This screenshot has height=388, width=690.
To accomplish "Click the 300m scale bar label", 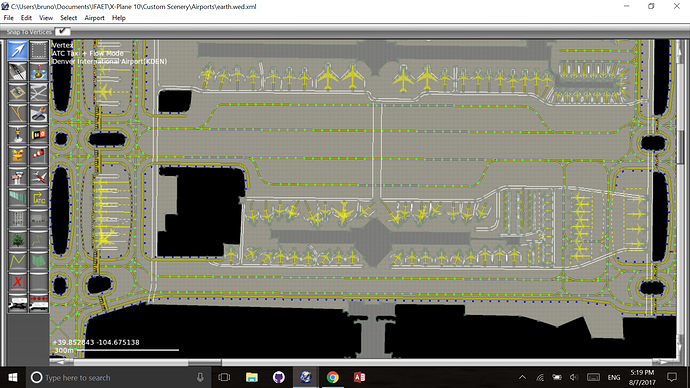I will [x=64, y=351].
